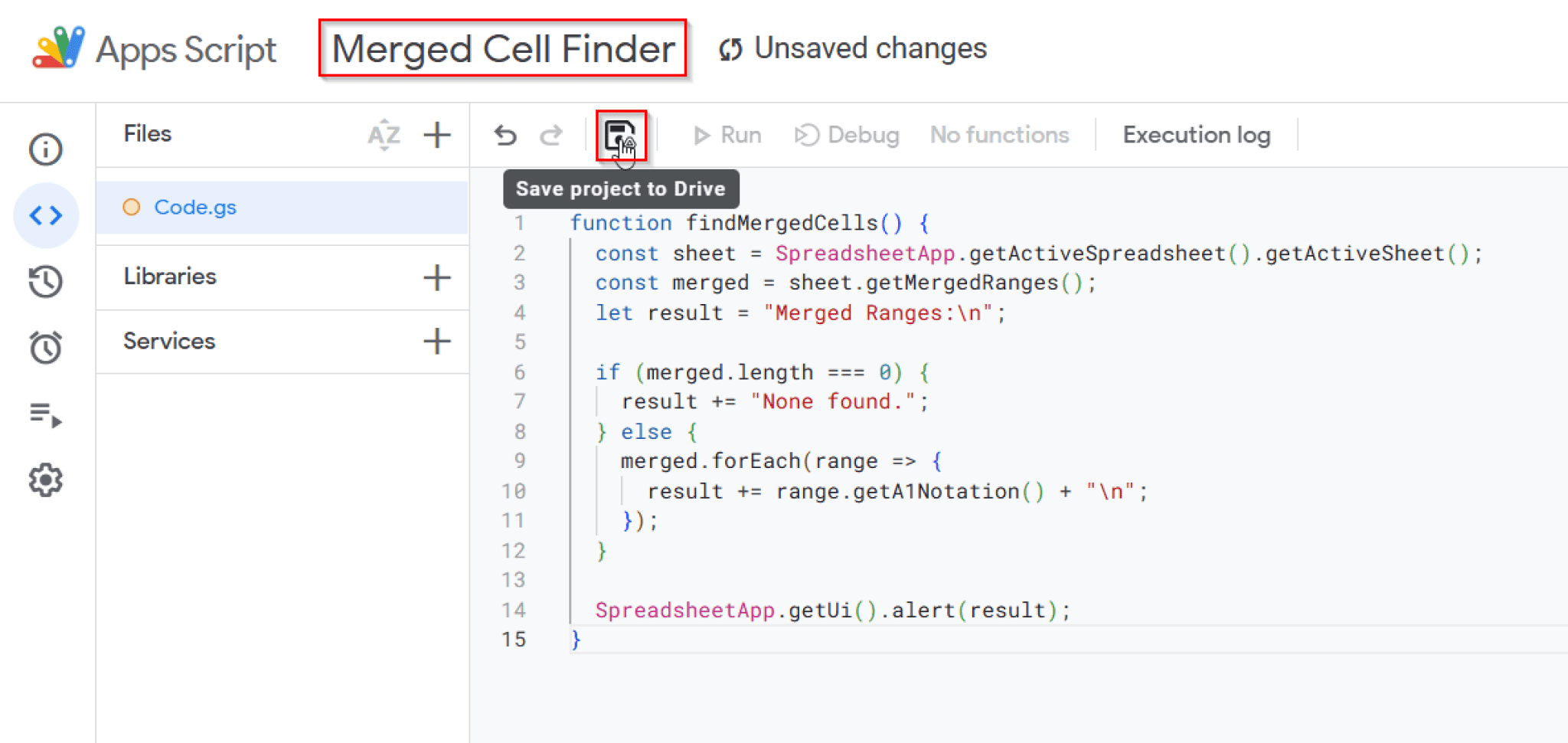Save project to Drive

coord(620,134)
